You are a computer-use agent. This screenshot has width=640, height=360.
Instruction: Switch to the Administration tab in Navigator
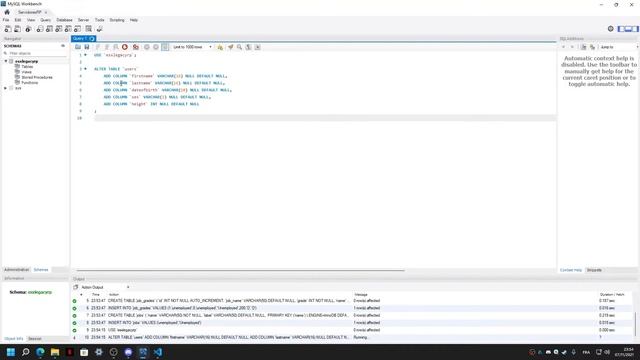16,270
